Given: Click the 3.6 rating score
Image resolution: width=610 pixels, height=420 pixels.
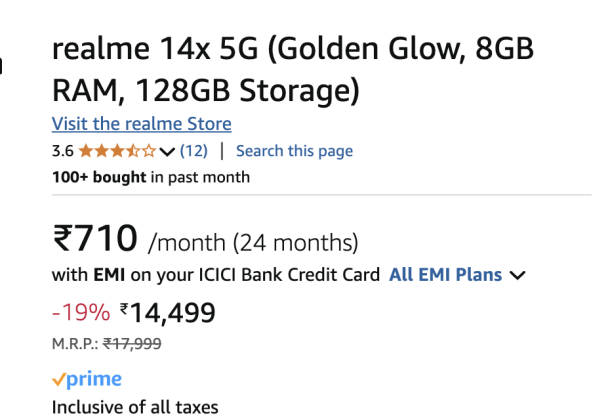Looking at the screenshot, I should pyautogui.click(x=62, y=151).
